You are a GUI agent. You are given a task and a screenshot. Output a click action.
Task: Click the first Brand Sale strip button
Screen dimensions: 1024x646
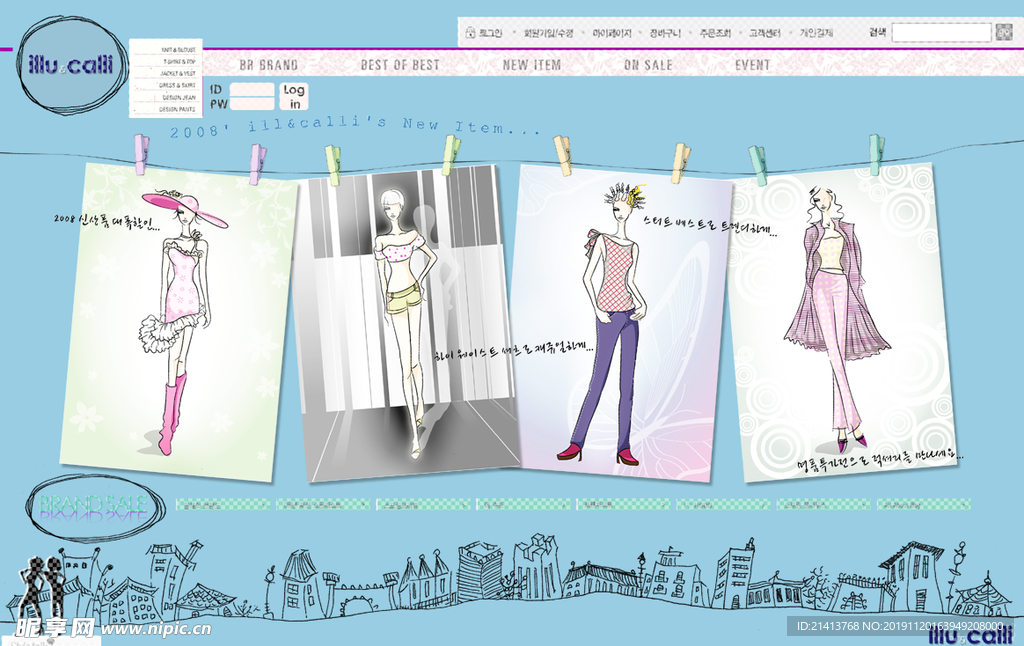point(223,504)
